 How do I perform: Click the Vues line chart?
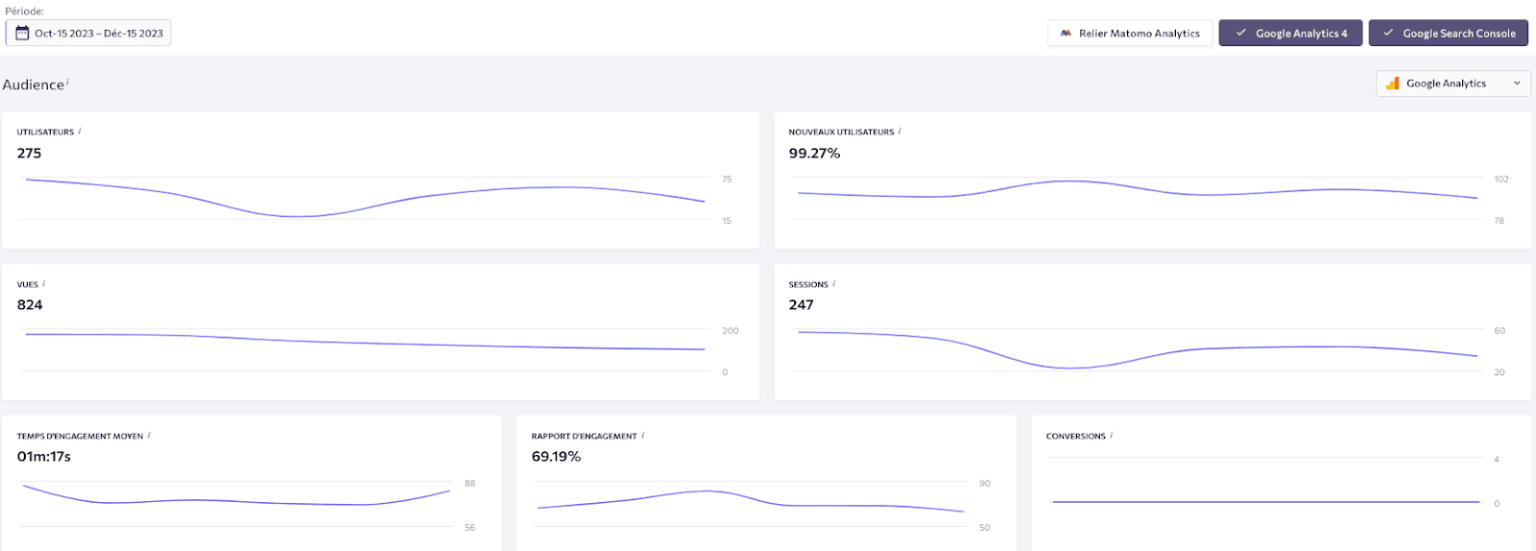click(365, 350)
